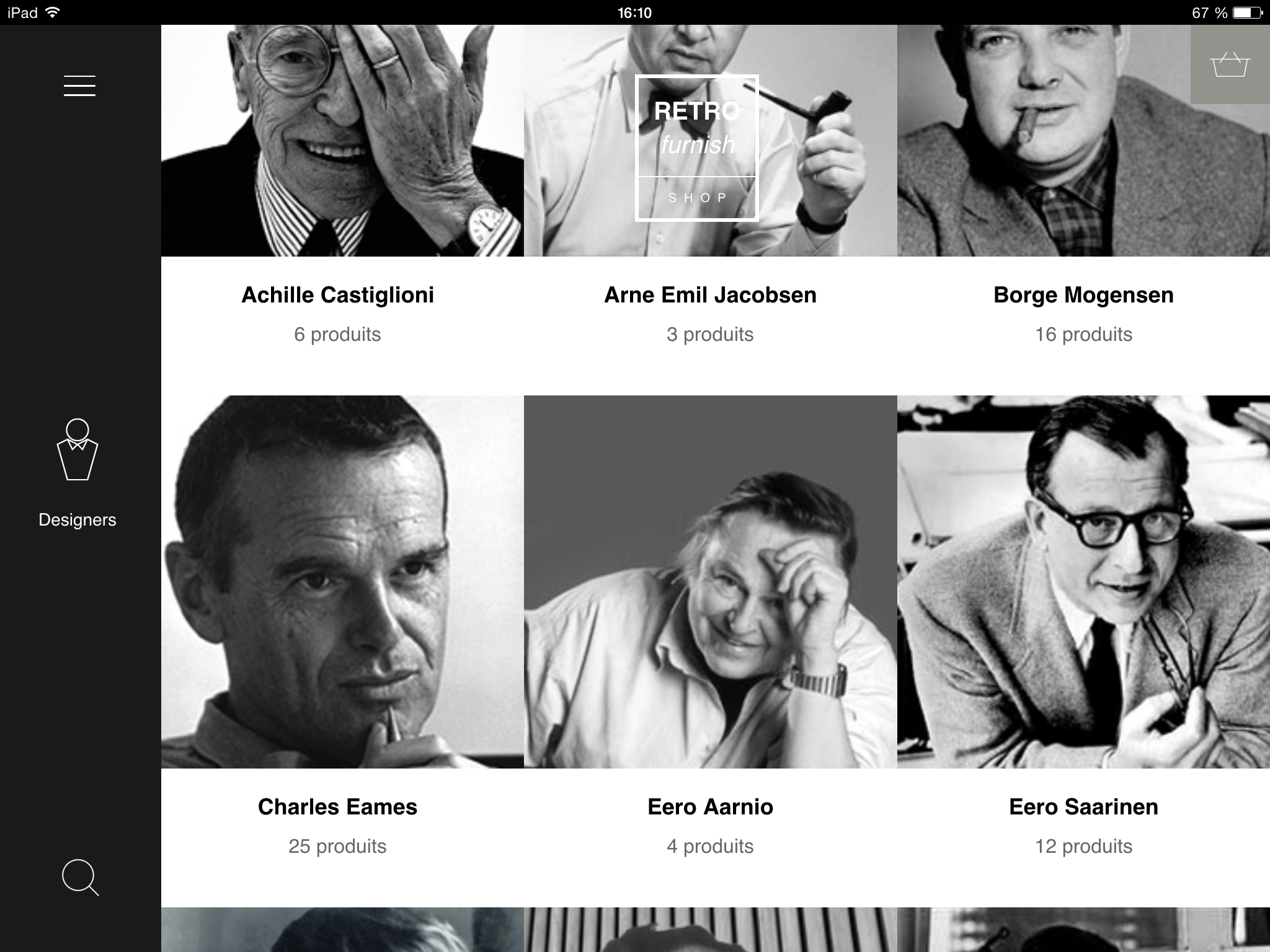Open Charles Eames designer name link
Viewport: 1270px width, 952px height.
tap(337, 807)
